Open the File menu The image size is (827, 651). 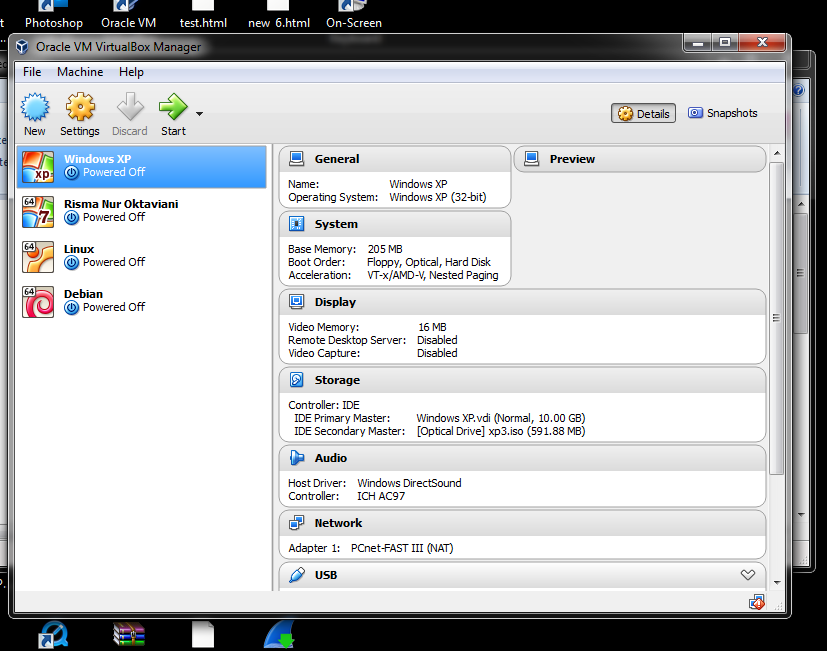click(31, 71)
